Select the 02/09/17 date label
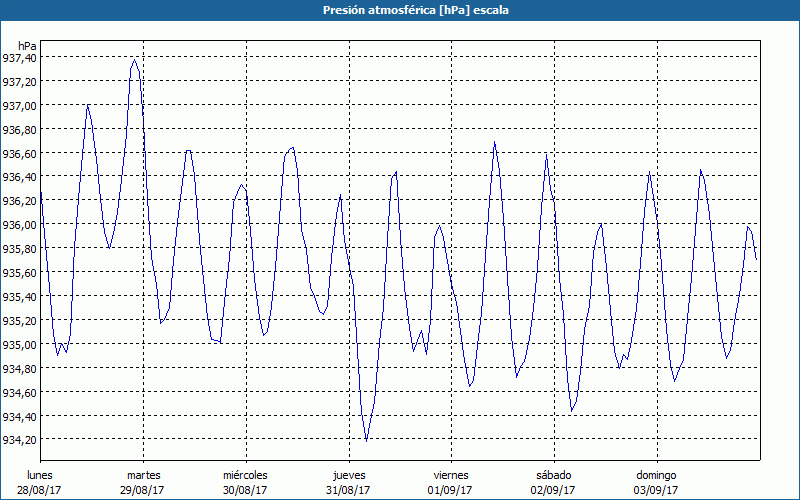The width and height of the screenshot is (800, 500). point(553,490)
